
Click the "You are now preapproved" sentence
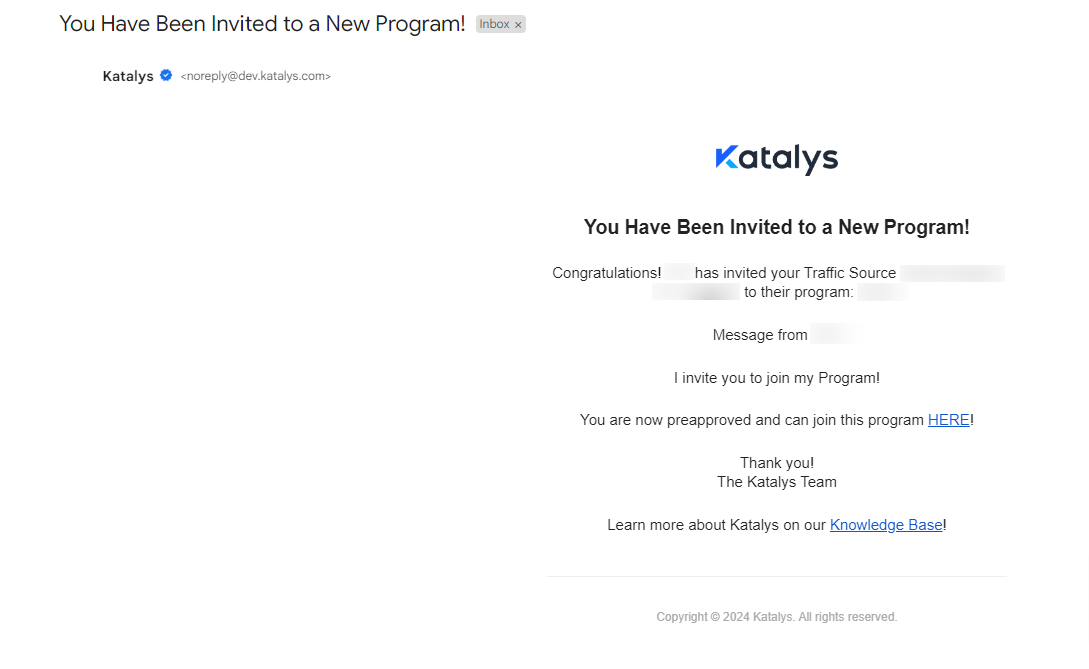[752, 420]
